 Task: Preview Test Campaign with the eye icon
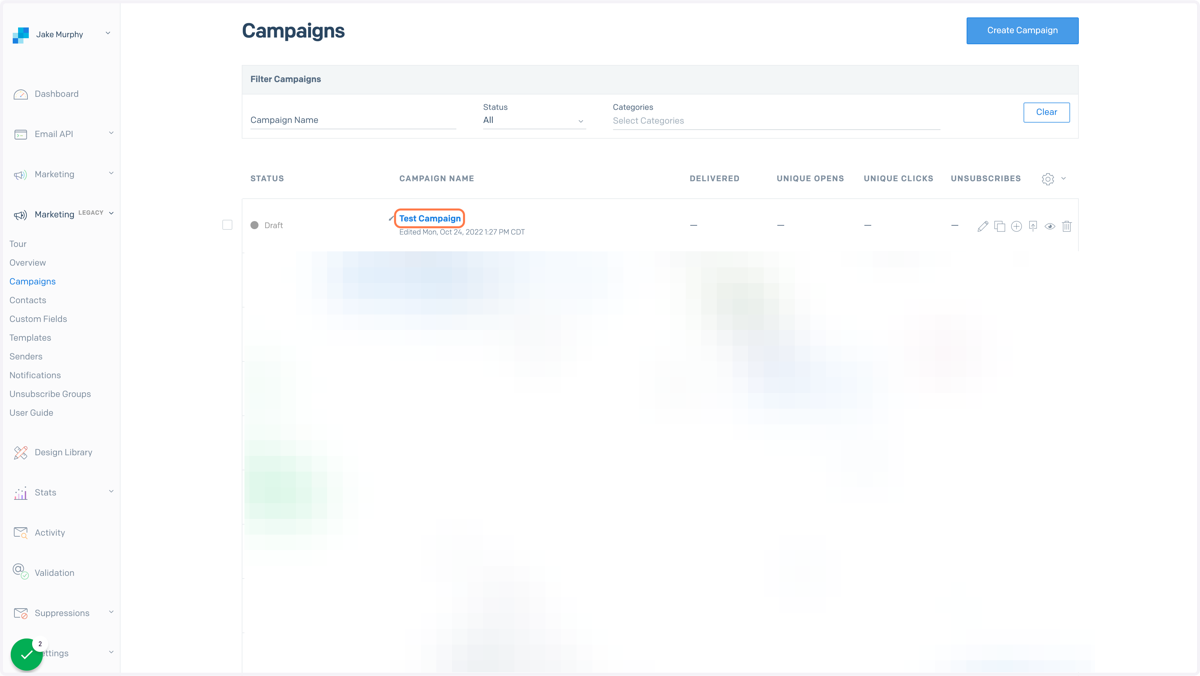(1050, 226)
